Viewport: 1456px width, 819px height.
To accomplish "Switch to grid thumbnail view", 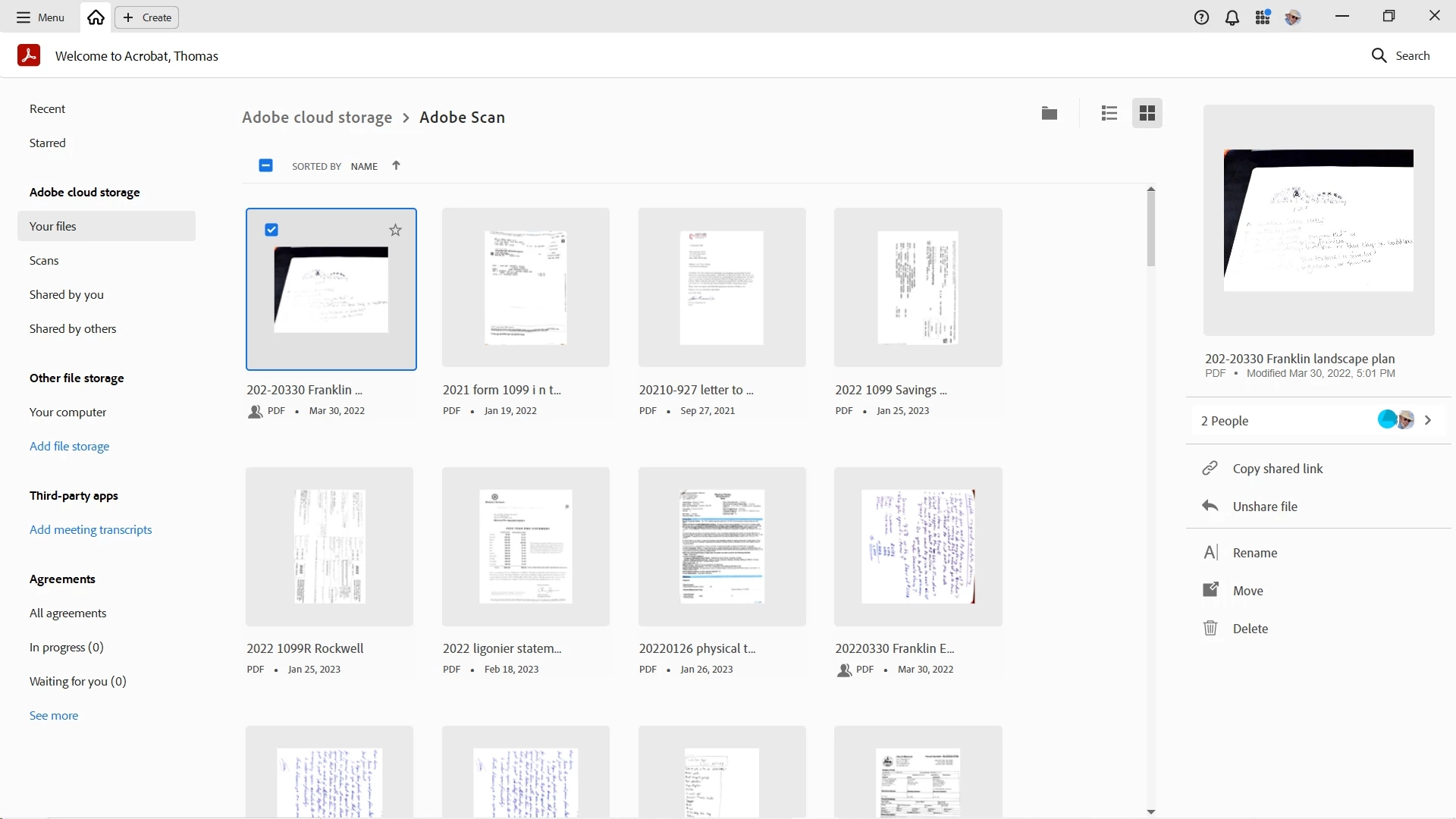I will (x=1147, y=114).
